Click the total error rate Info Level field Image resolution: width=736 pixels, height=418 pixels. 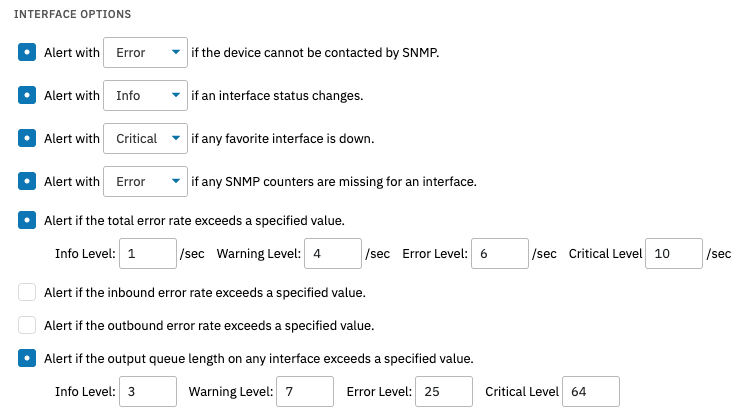click(148, 254)
